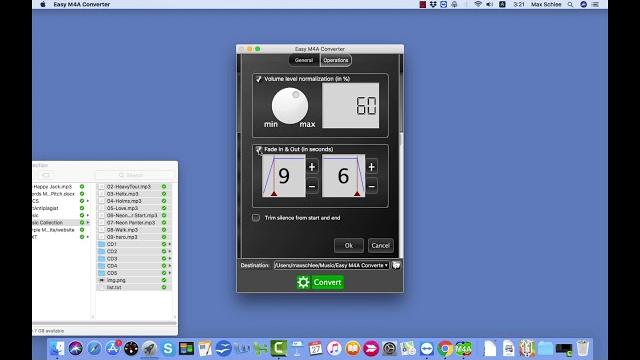Decrease fade-out seconds with minus button

coord(371,186)
